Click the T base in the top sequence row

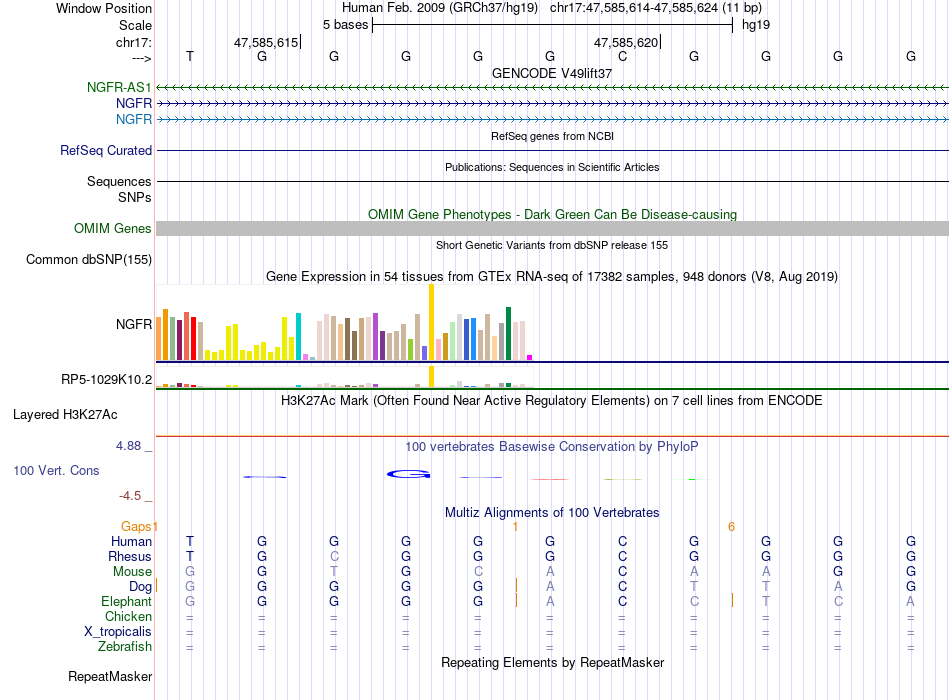coord(190,56)
